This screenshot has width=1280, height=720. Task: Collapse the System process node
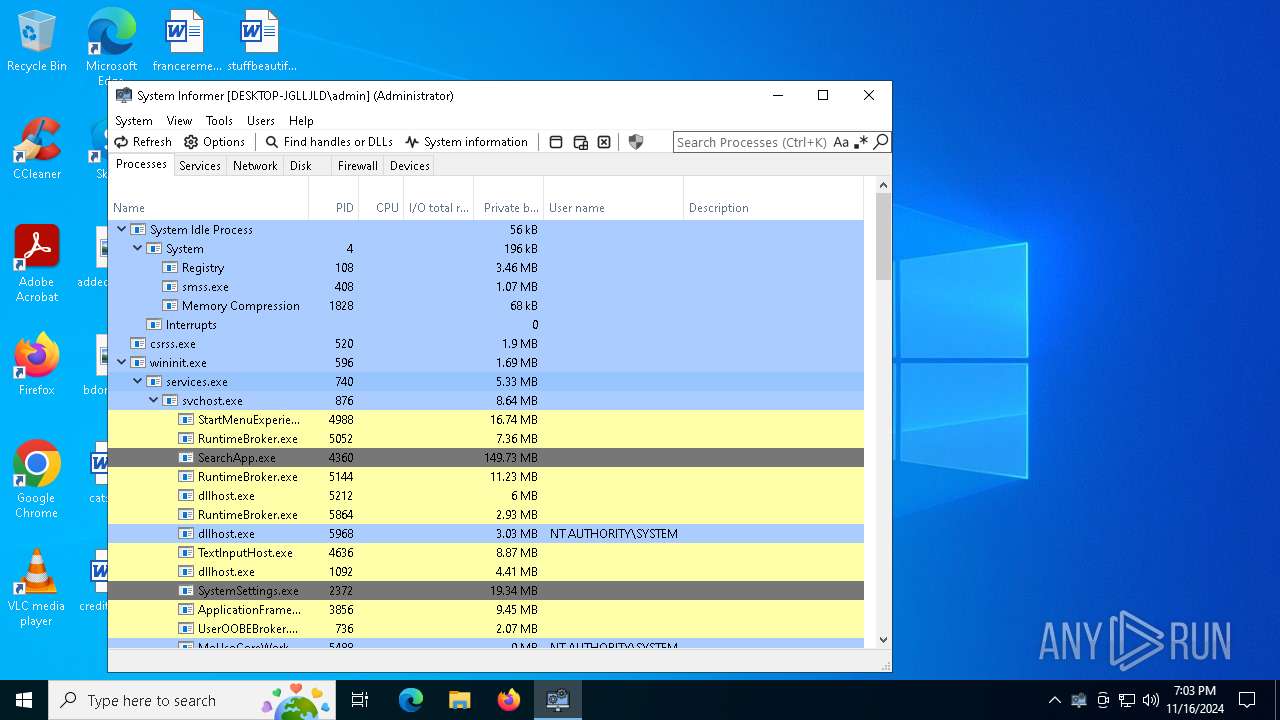tap(138, 248)
